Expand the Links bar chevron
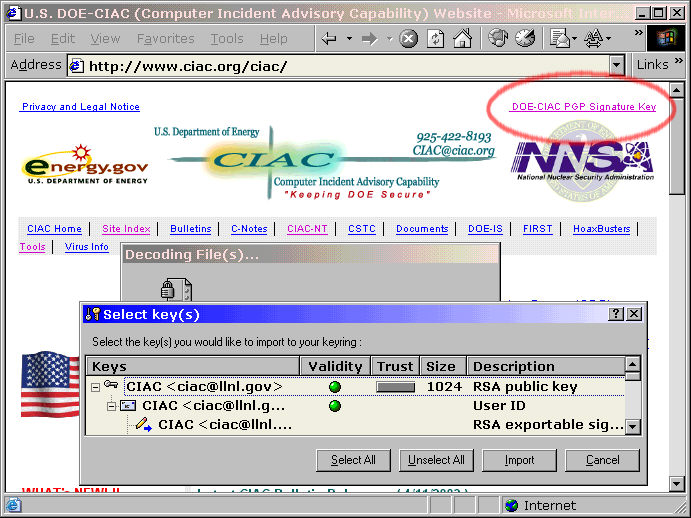Image resolution: width=691 pixels, height=518 pixels. click(x=679, y=61)
